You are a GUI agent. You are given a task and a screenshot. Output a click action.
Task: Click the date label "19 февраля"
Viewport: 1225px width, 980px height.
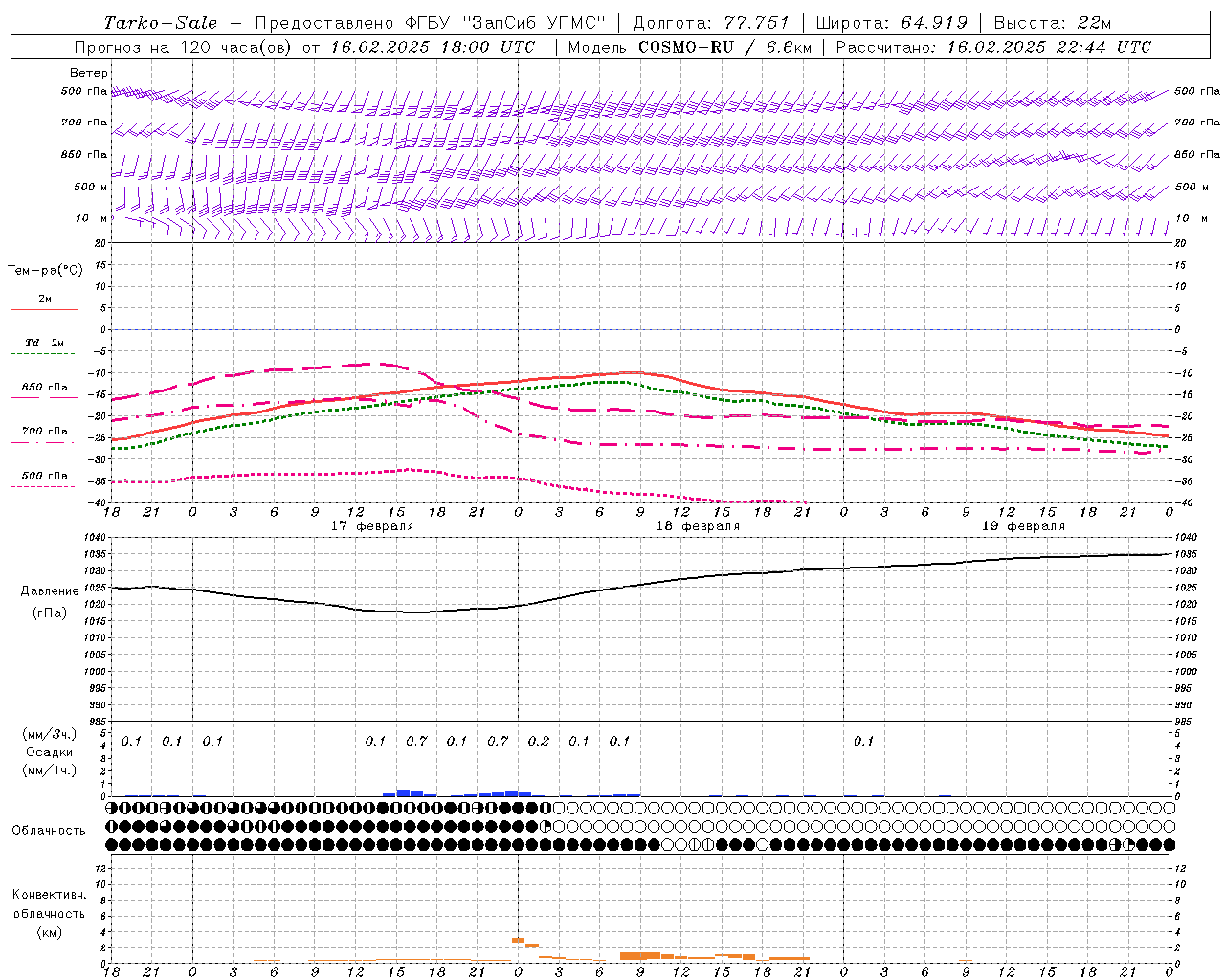1023,526
